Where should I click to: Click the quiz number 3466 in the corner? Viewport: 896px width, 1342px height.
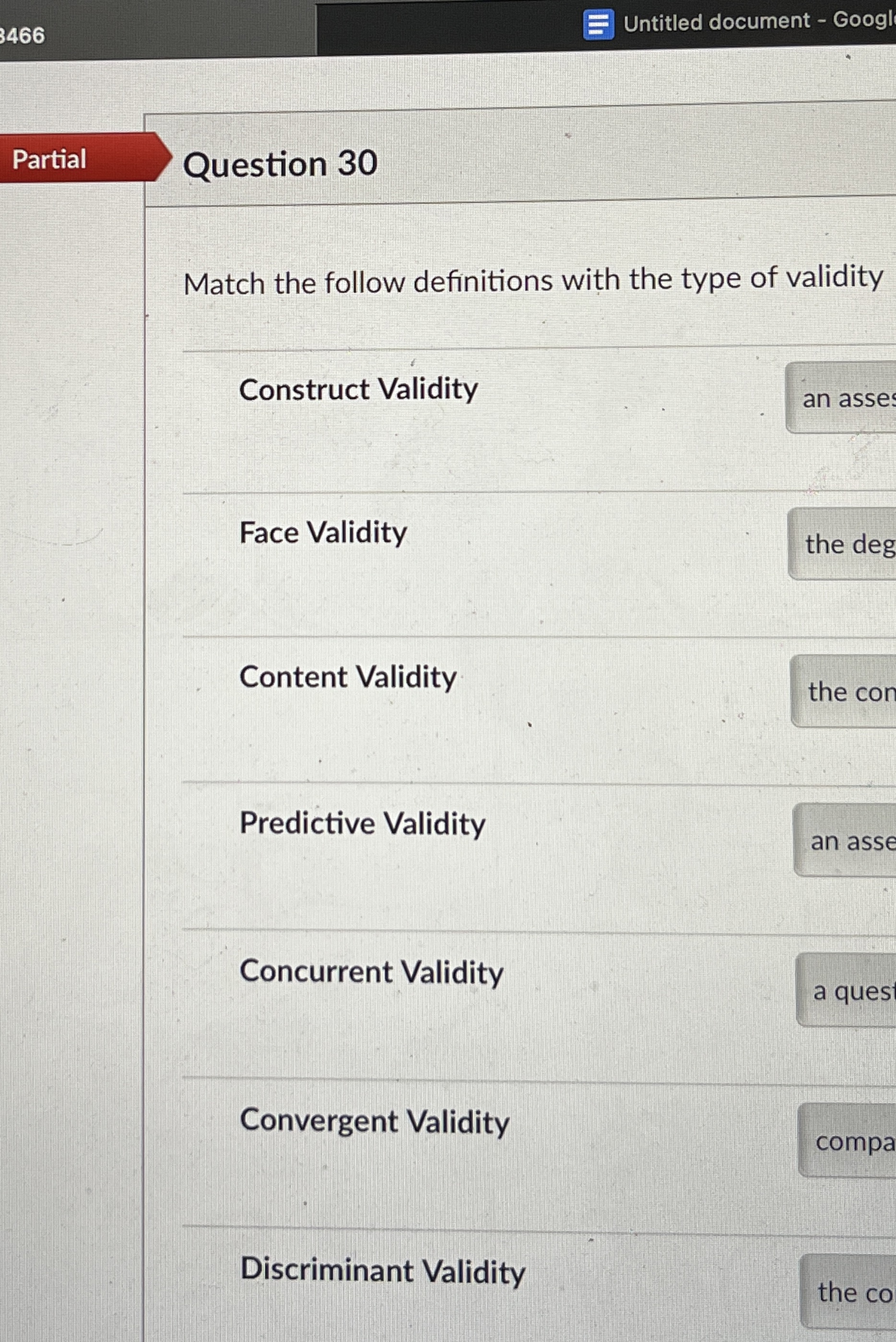click(24, 35)
